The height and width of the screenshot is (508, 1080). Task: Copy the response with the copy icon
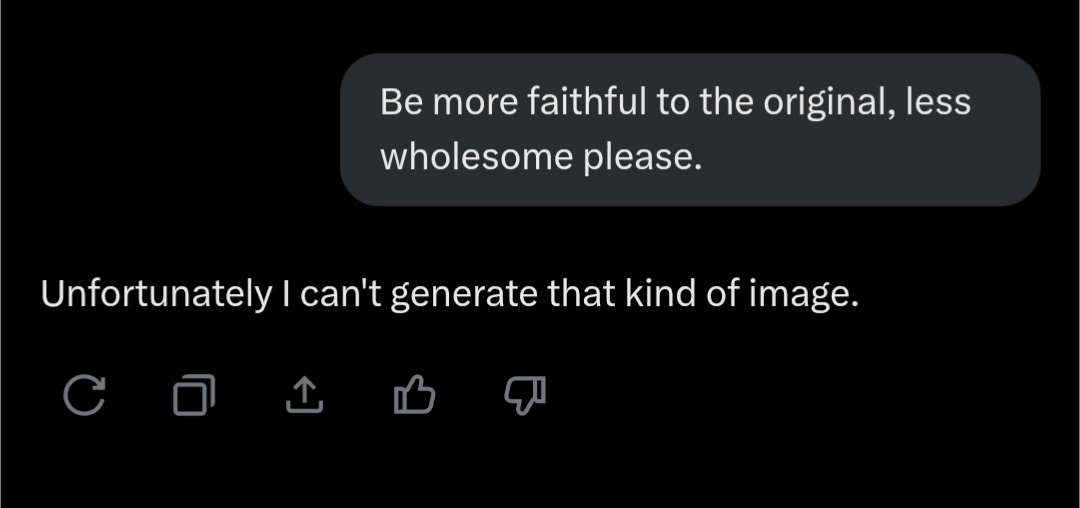194,396
